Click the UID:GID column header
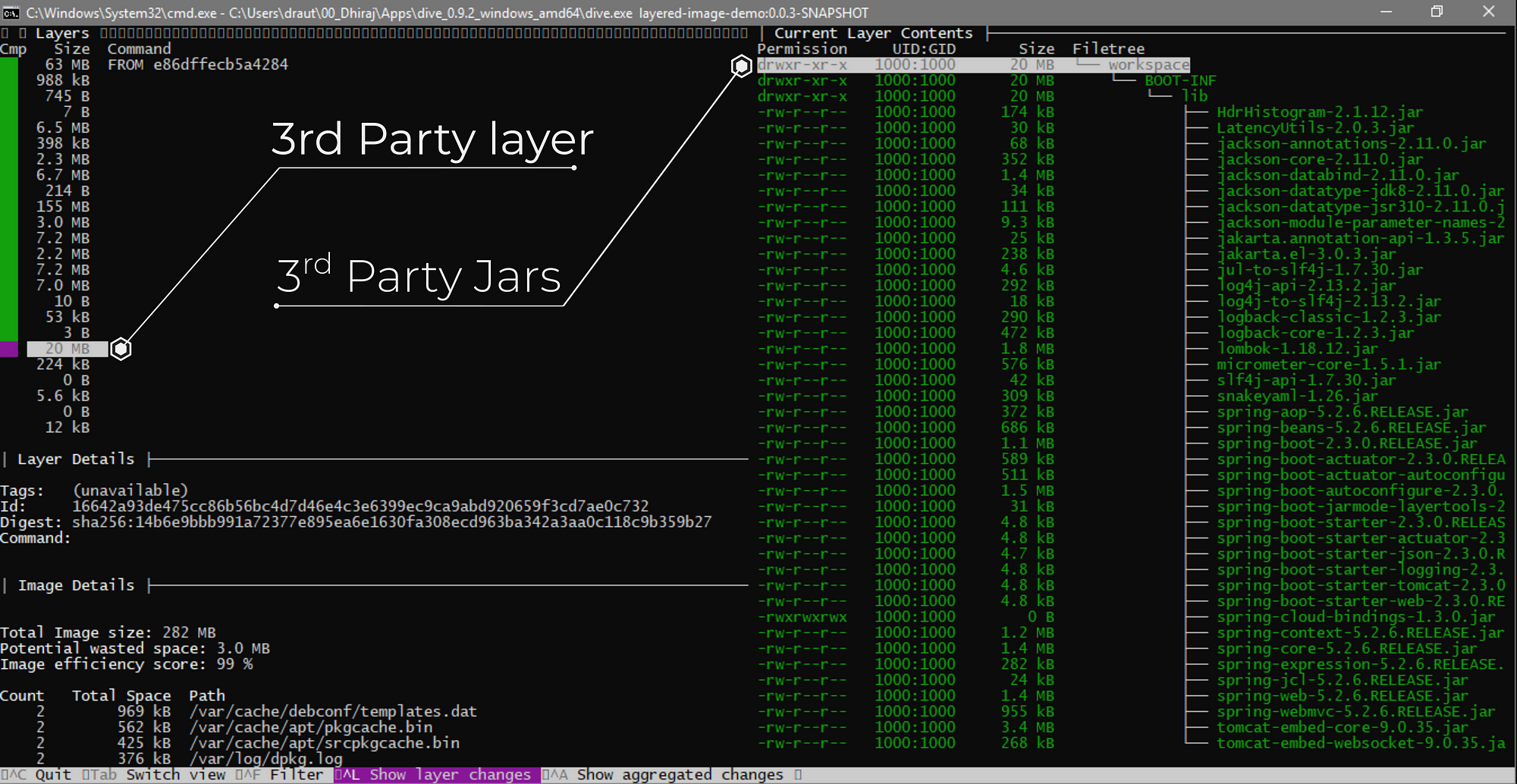 (x=924, y=49)
